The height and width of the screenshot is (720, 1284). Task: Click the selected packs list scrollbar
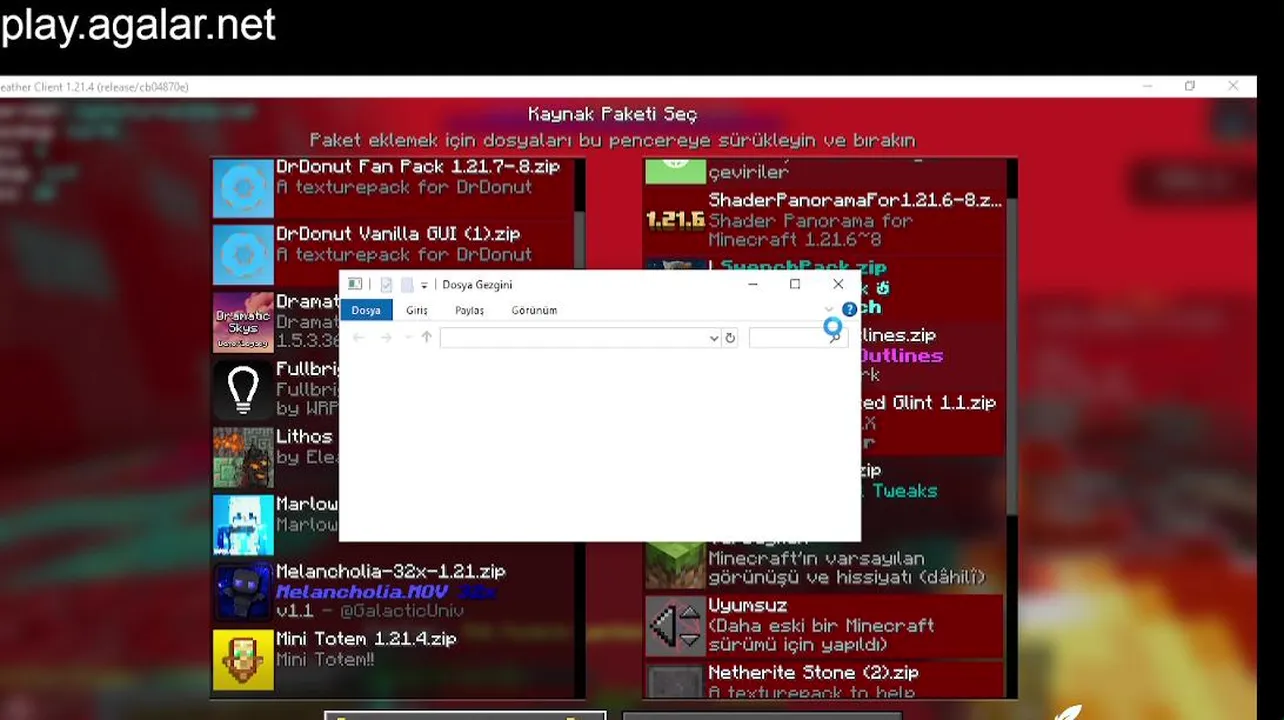tap(1012, 355)
